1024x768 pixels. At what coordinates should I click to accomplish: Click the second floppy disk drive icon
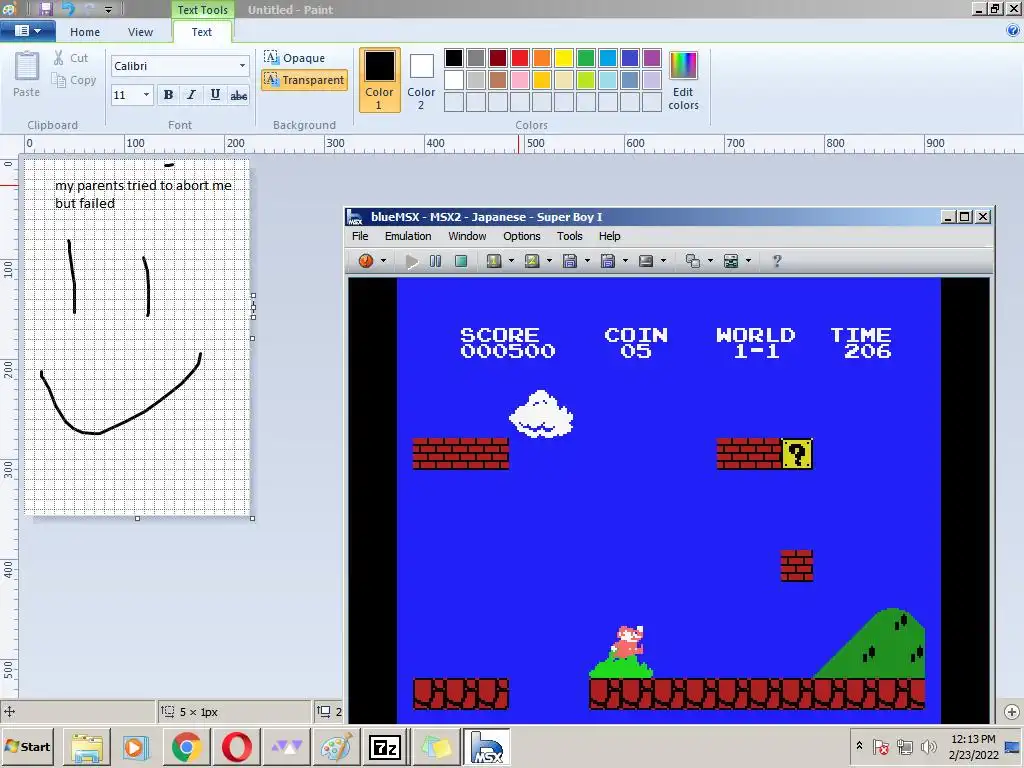coord(607,261)
